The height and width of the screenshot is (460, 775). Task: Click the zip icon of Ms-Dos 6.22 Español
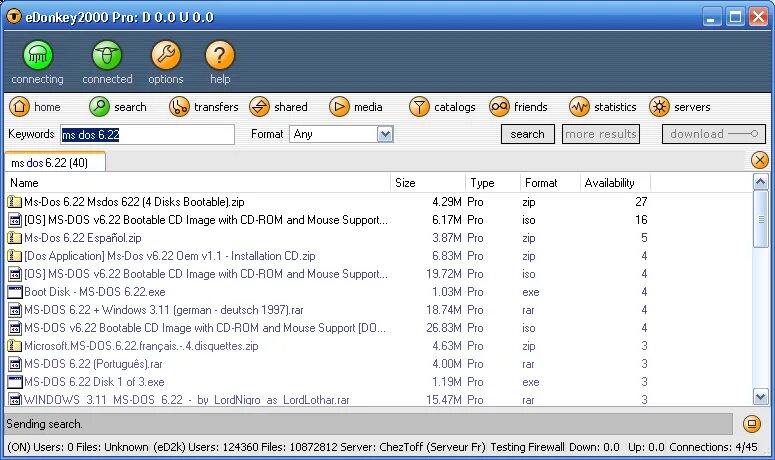[x=15, y=238]
